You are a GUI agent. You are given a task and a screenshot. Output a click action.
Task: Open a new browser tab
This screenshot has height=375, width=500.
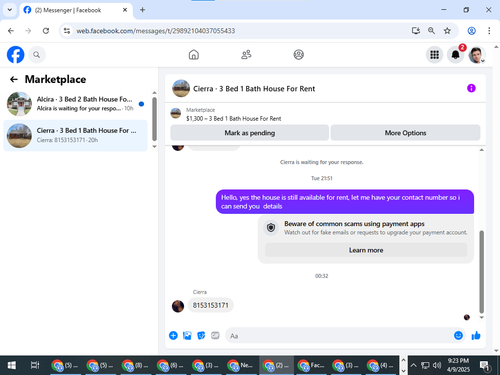point(142,10)
